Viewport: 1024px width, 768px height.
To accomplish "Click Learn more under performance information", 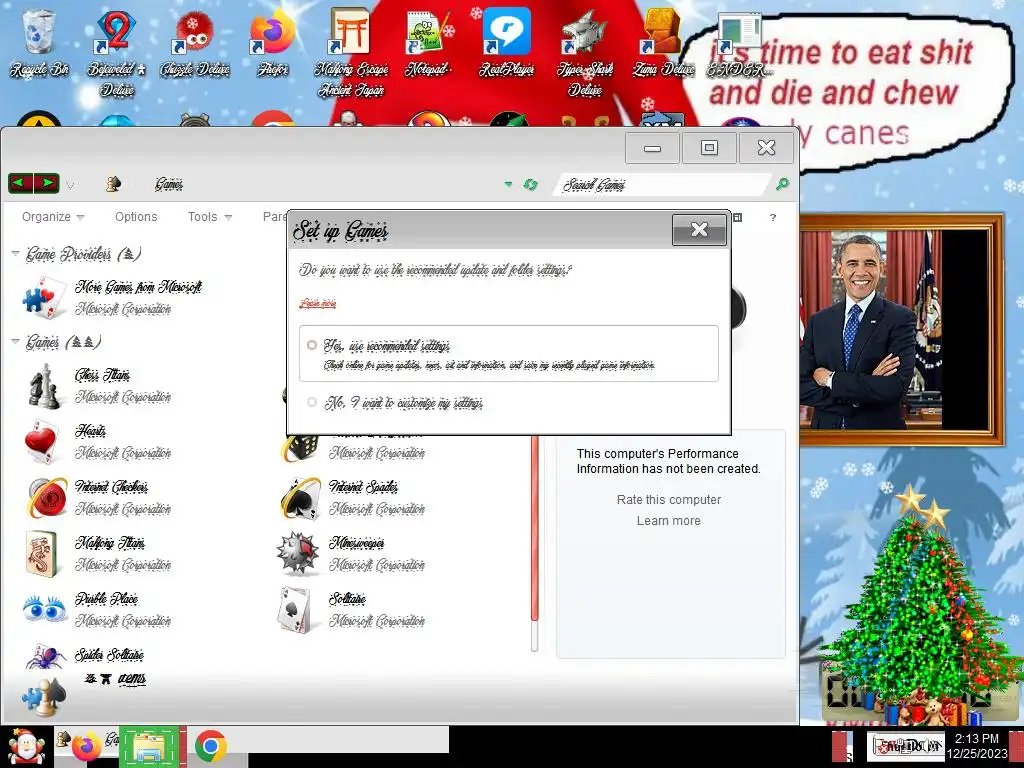I will pyautogui.click(x=669, y=520).
